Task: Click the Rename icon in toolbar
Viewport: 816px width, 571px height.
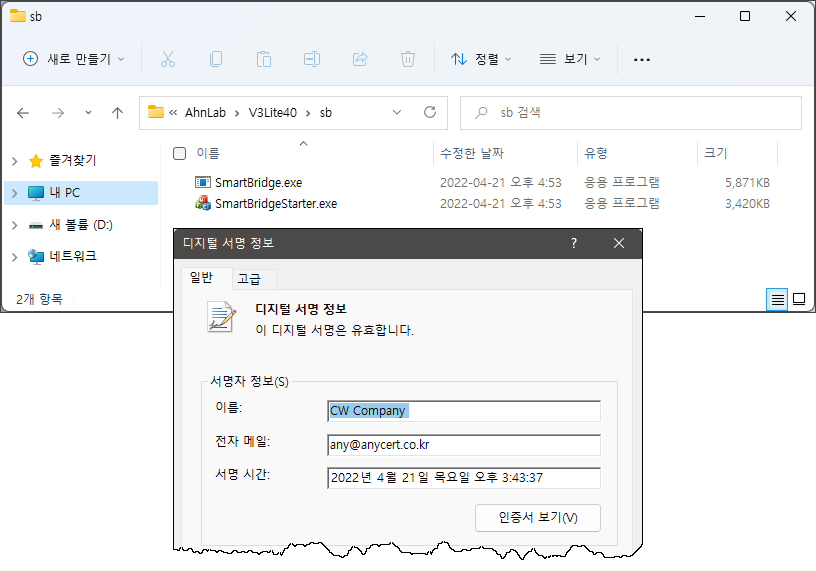Action: (x=312, y=59)
